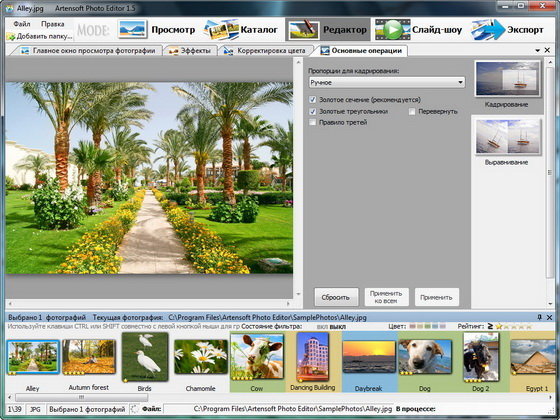Switch to Просмотр mode icon
The width and height of the screenshot is (560, 420).
click(132, 29)
